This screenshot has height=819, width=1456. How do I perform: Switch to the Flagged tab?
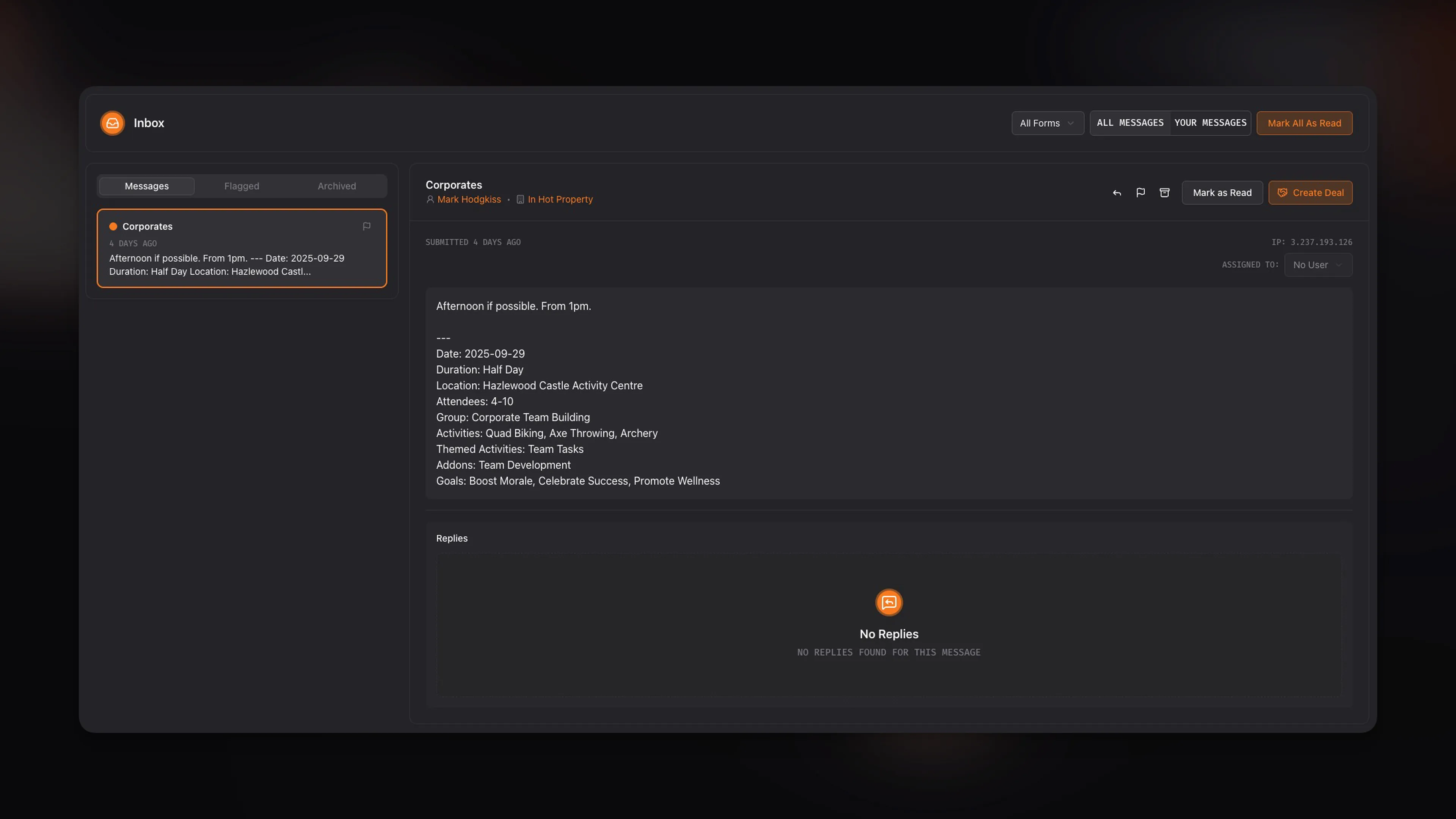(x=242, y=186)
